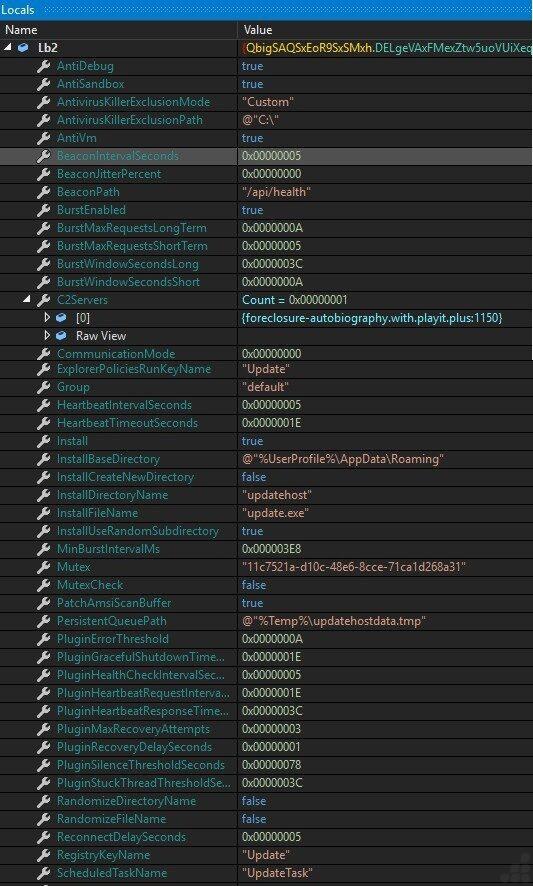The width and height of the screenshot is (533, 886).
Task: Click the Value column header
Action: pos(258,30)
